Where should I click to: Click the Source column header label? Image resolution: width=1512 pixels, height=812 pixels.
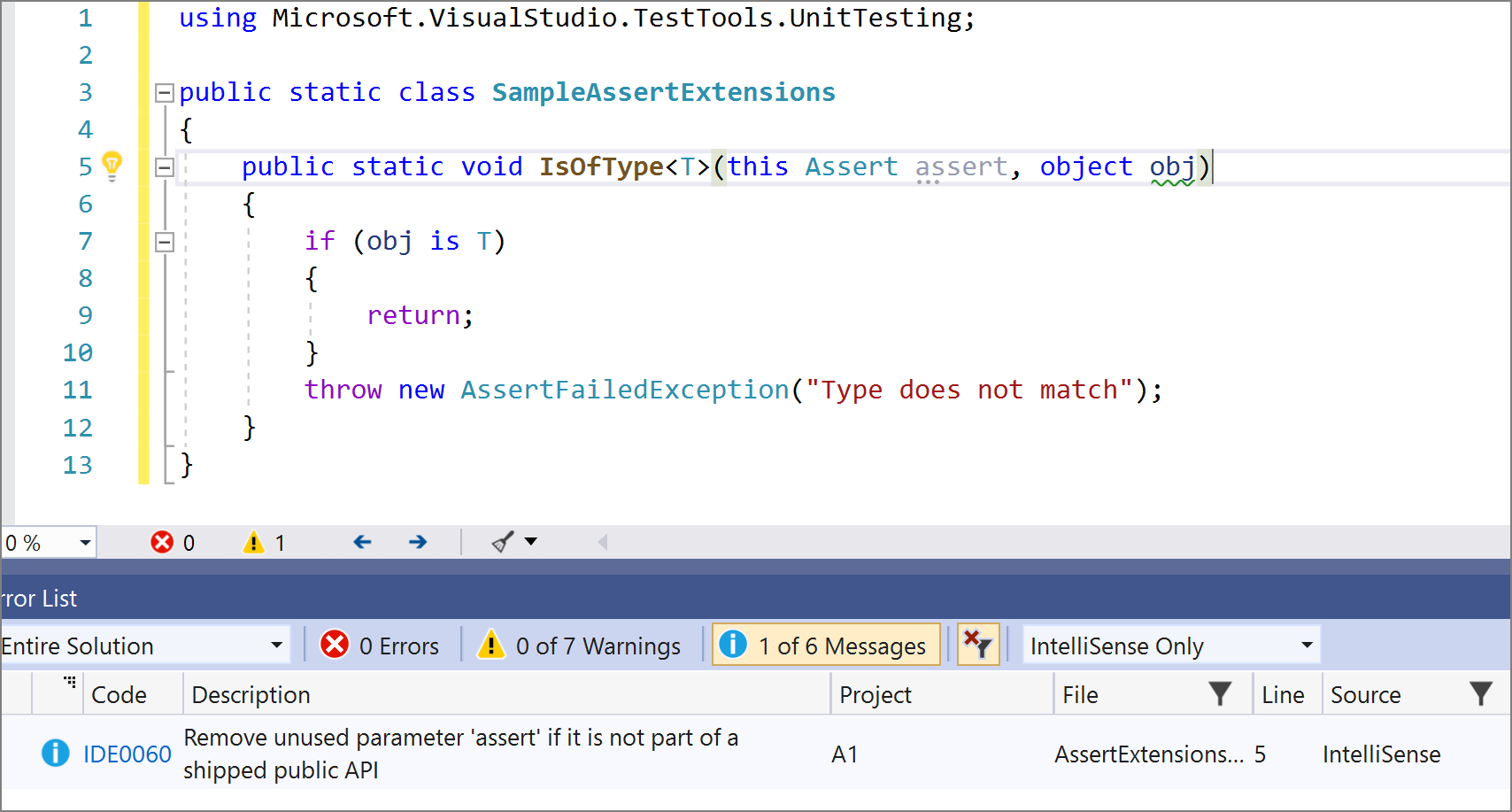(x=1365, y=695)
